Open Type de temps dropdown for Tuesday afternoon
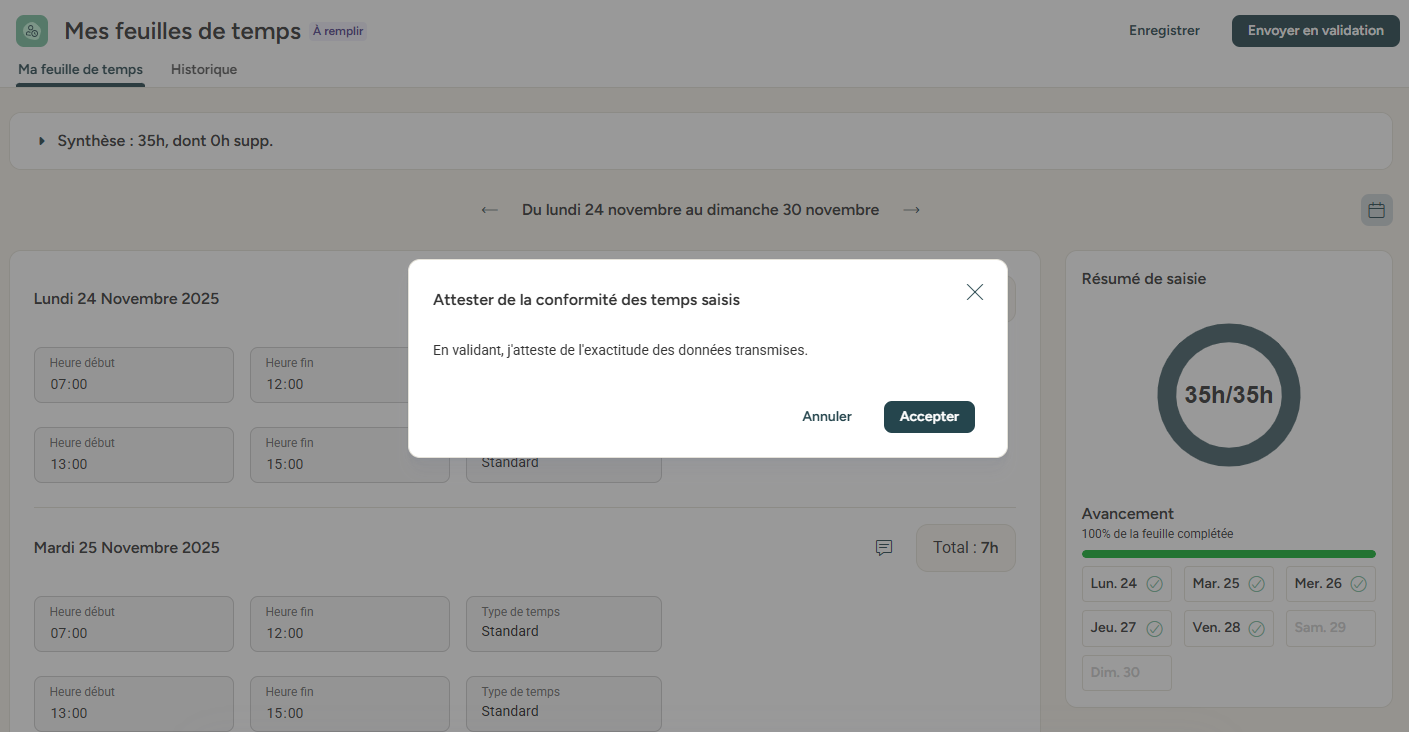 pyautogui.click(x=563, y=704)
